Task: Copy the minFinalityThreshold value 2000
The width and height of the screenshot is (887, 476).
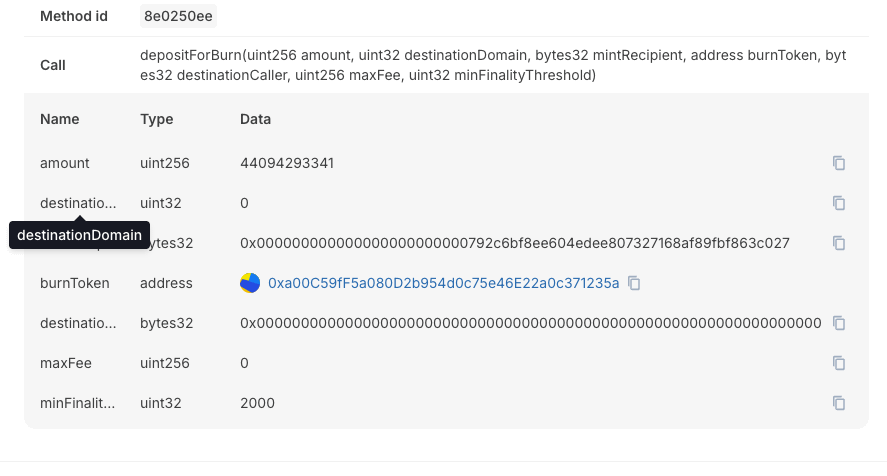Action: [x=839, y=403]
